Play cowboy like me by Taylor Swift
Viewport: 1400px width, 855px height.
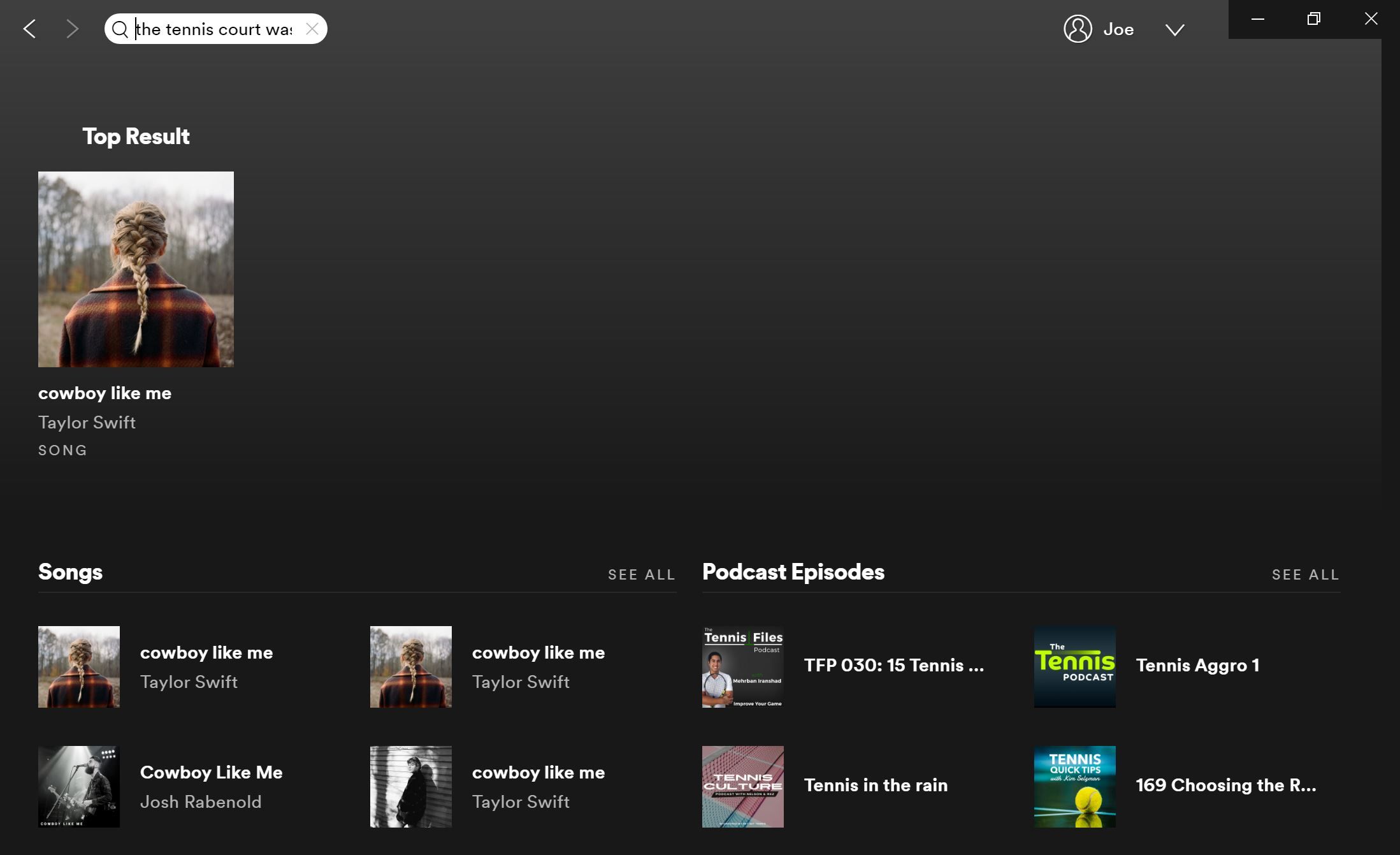206,652
